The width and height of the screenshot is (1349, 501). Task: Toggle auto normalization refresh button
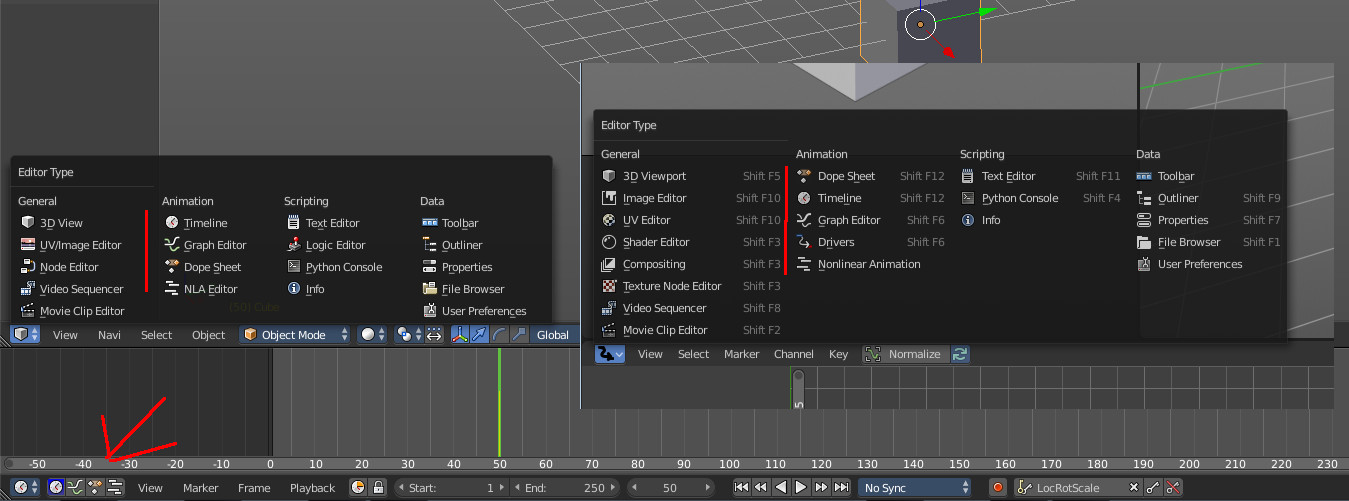(960, 354)
